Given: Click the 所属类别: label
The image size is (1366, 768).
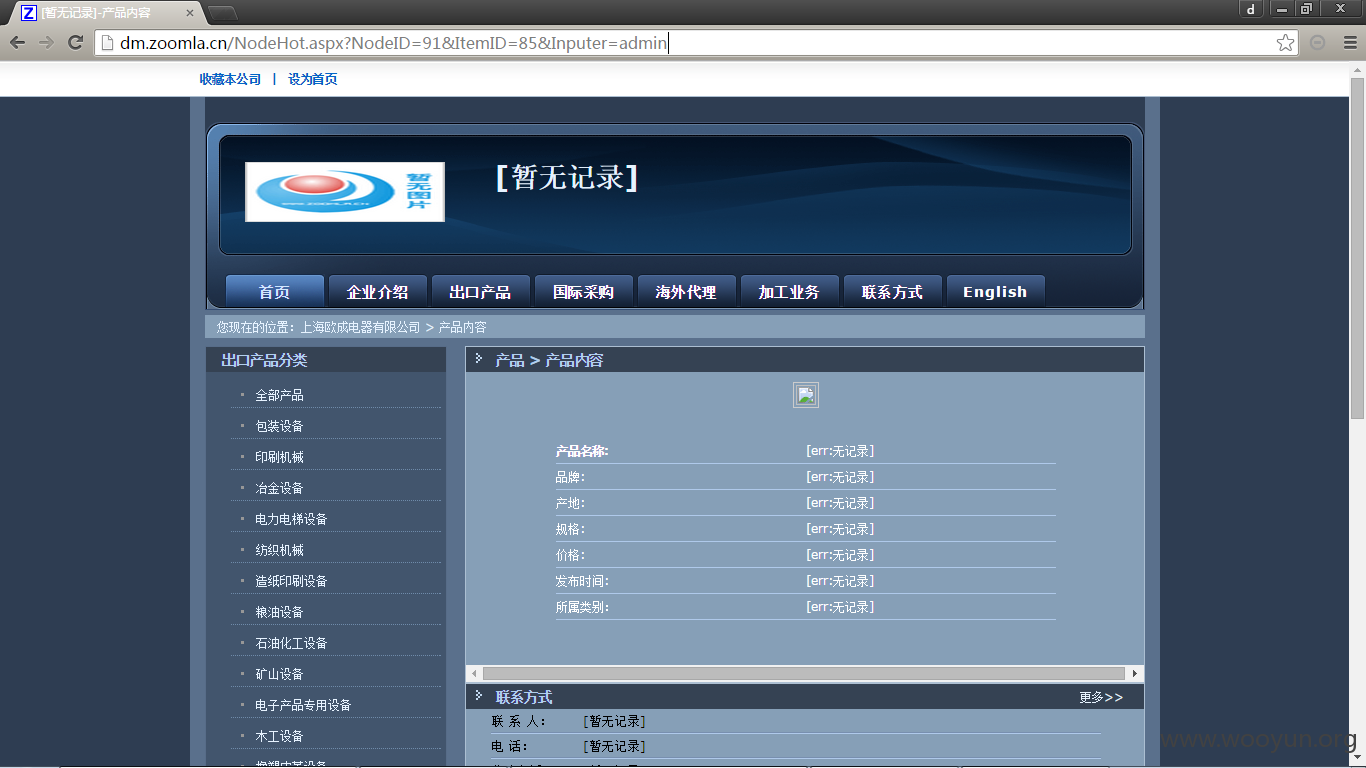Looking at the screenshot, I should tap(582, 607).
